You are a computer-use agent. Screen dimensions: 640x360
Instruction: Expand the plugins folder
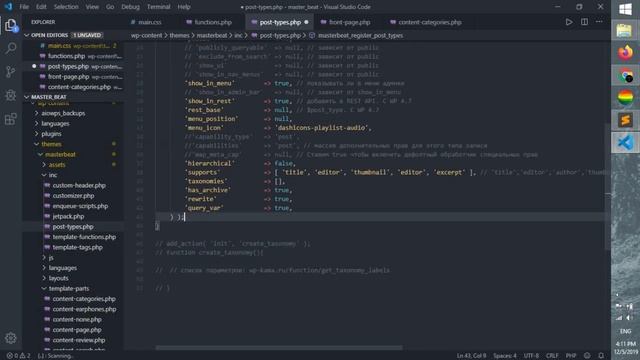pyautogui.click(x=51, y=133)
